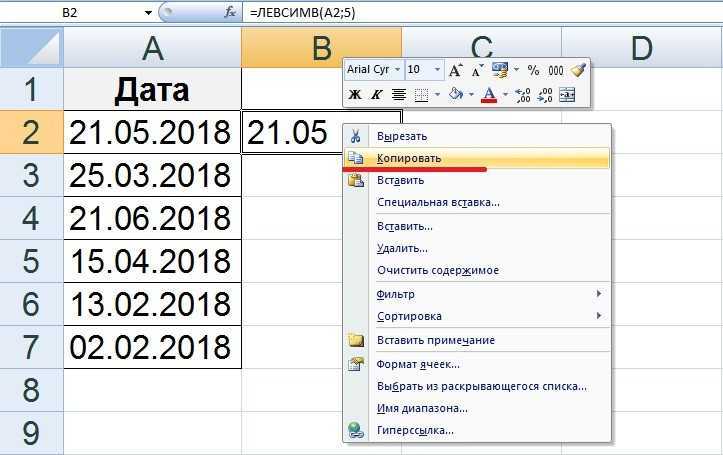Click the scissors cut icon
The image size is (723, 455).
coord(356,136)
